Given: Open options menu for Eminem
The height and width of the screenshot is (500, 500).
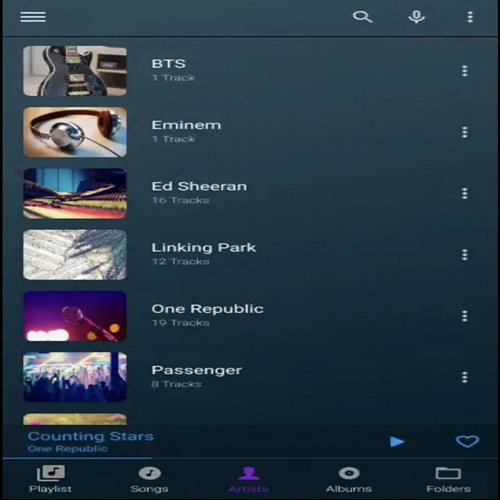Looking at the screenshot, I should click(465, 132).
